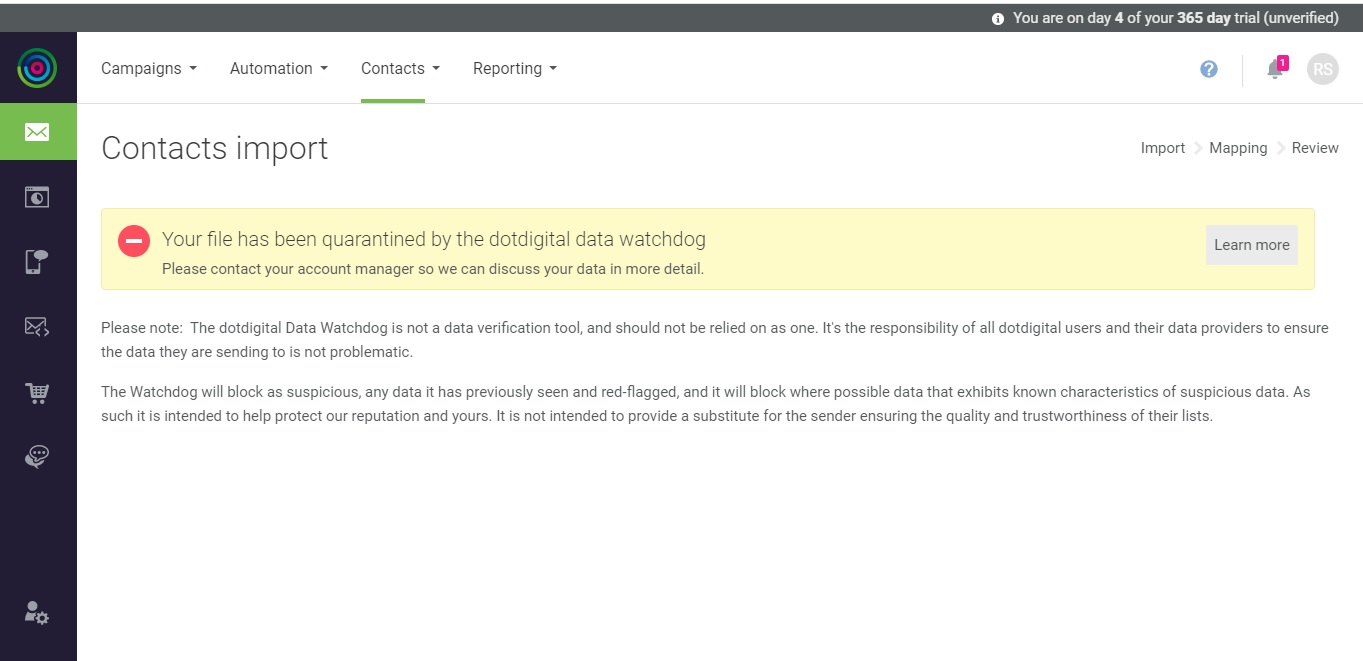The image size is (1363, 661).
Task: Click the contact your account manager text
Action: 433,269
